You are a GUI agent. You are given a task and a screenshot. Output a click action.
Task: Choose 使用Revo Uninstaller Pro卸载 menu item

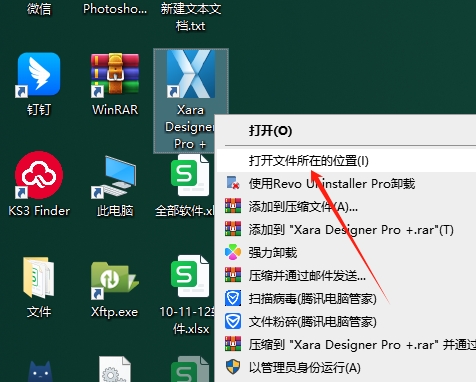coord(346,184)
